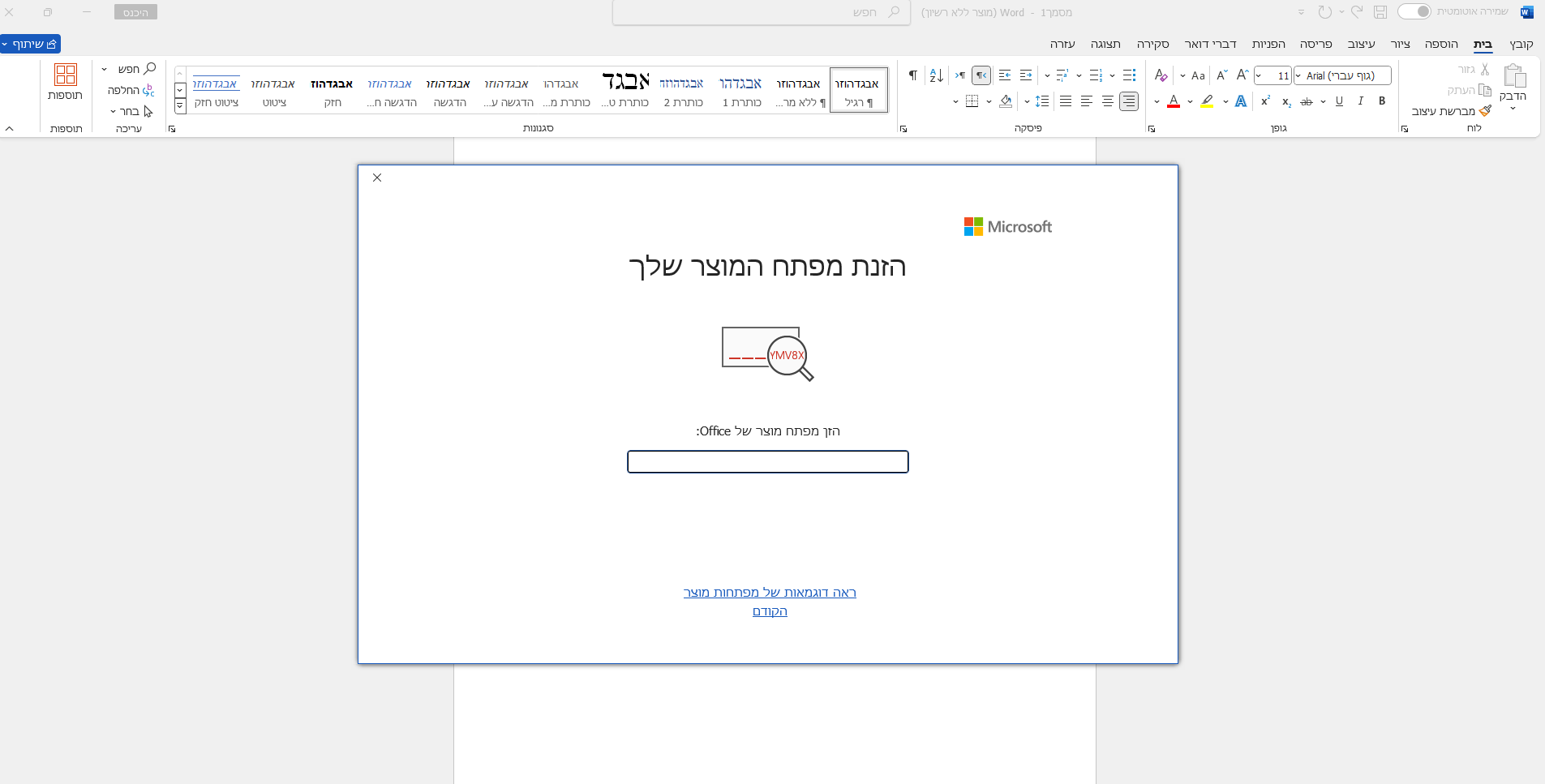Toggle Strikethrough formatting
The height and width of the screenshot is (784, 1545).
(1307, 101)
